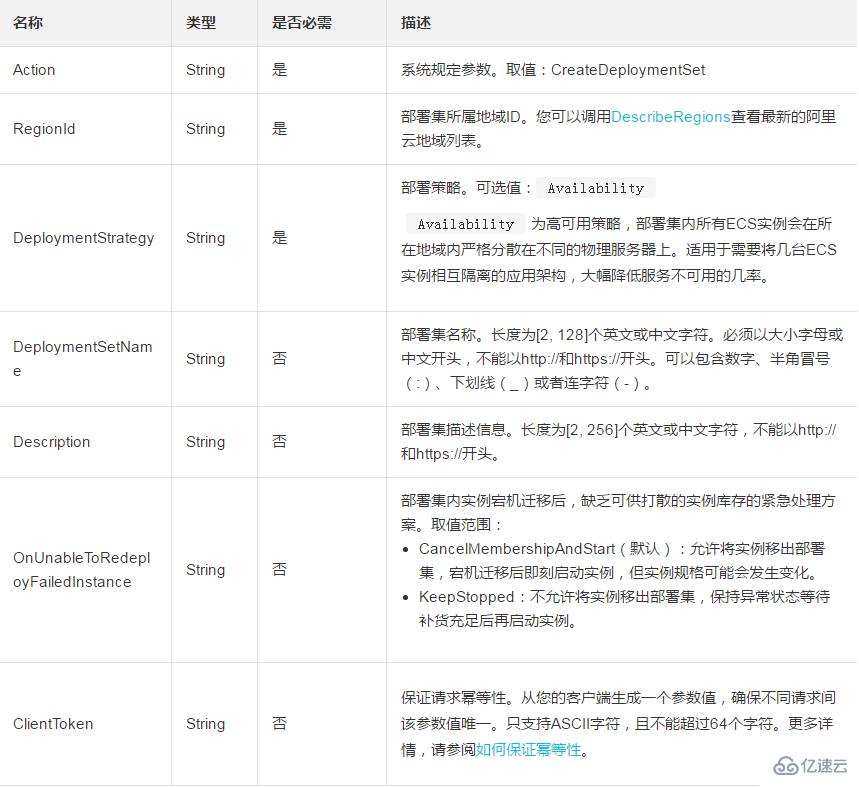This screenshot has height=787, width=859.
Task: Click 否 in the Description row
Action: 280,442
